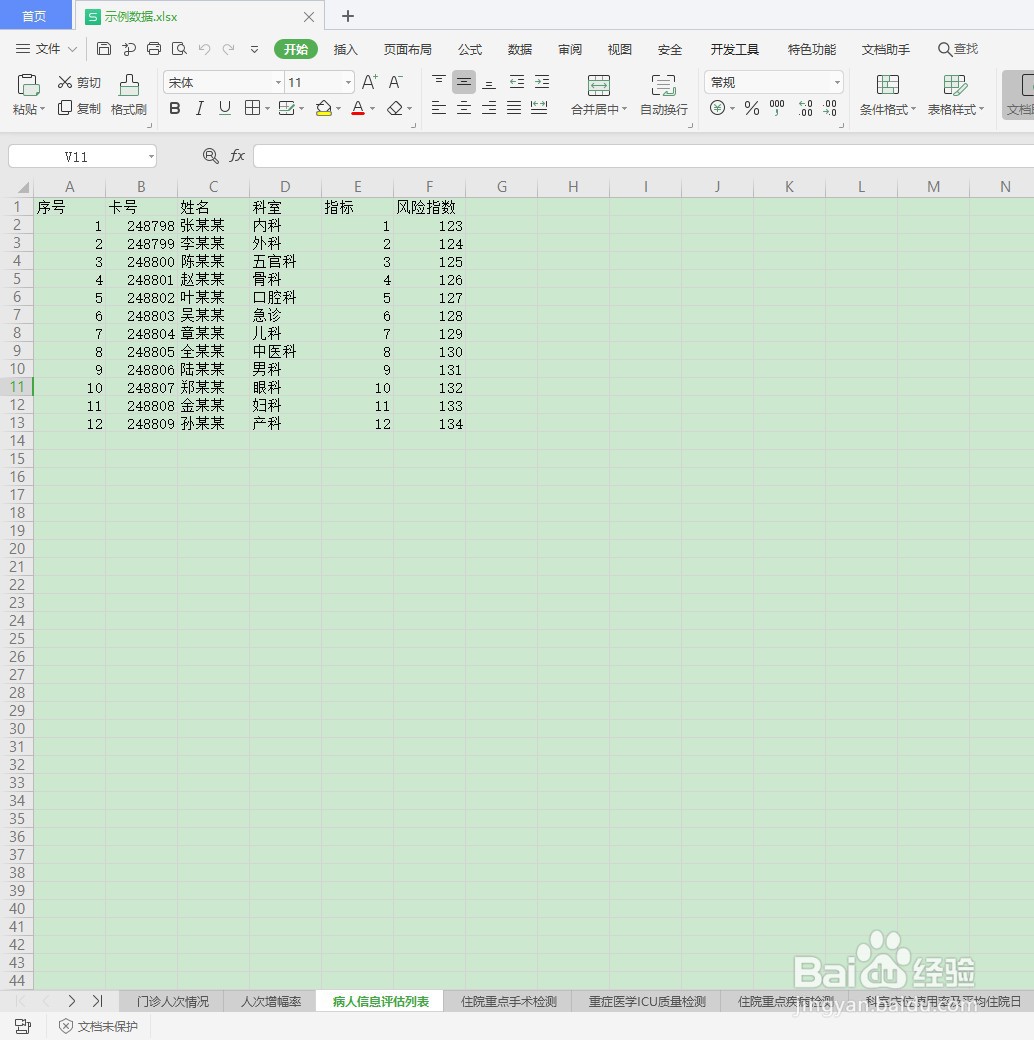Go to next sheet arrow
This screenshot has width=1034, height=1040.
(x=71, y=1001)
